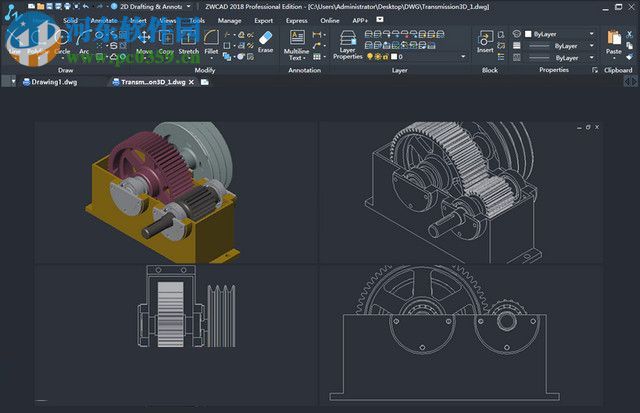Select the Fillet tool
This screenshot has width=640, height=413.
211,42
